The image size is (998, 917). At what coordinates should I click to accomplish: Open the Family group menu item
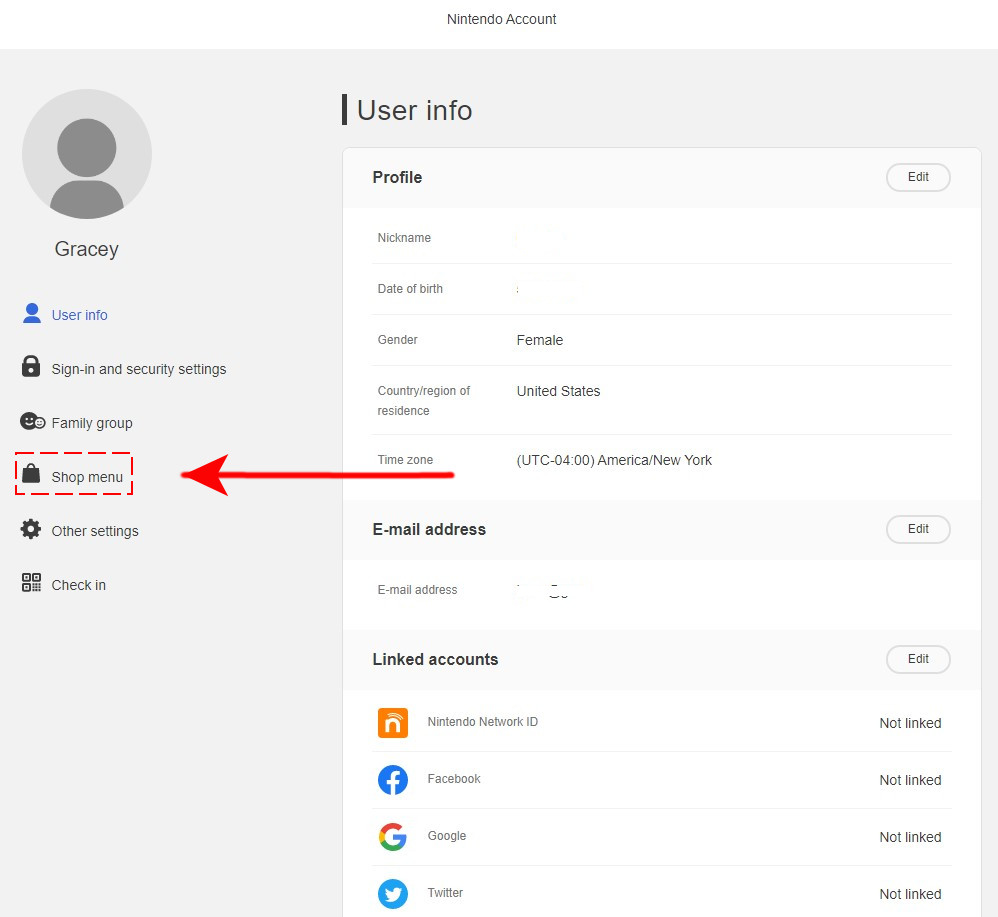click(x=92, y=423)
